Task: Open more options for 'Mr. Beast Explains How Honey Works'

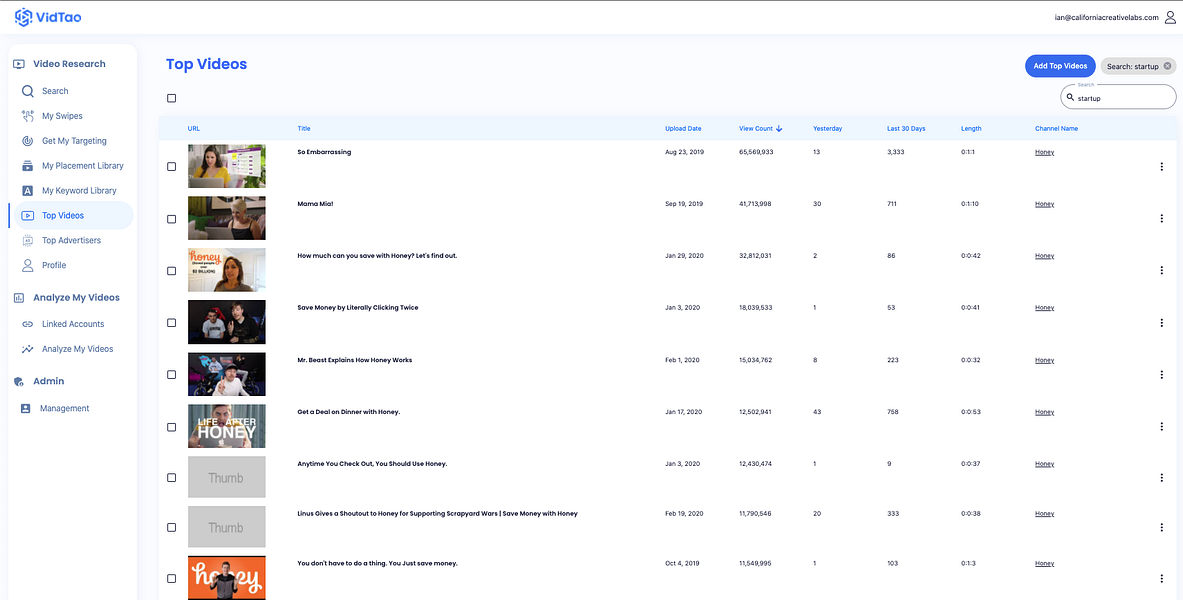Action: tap(1161, 374)
